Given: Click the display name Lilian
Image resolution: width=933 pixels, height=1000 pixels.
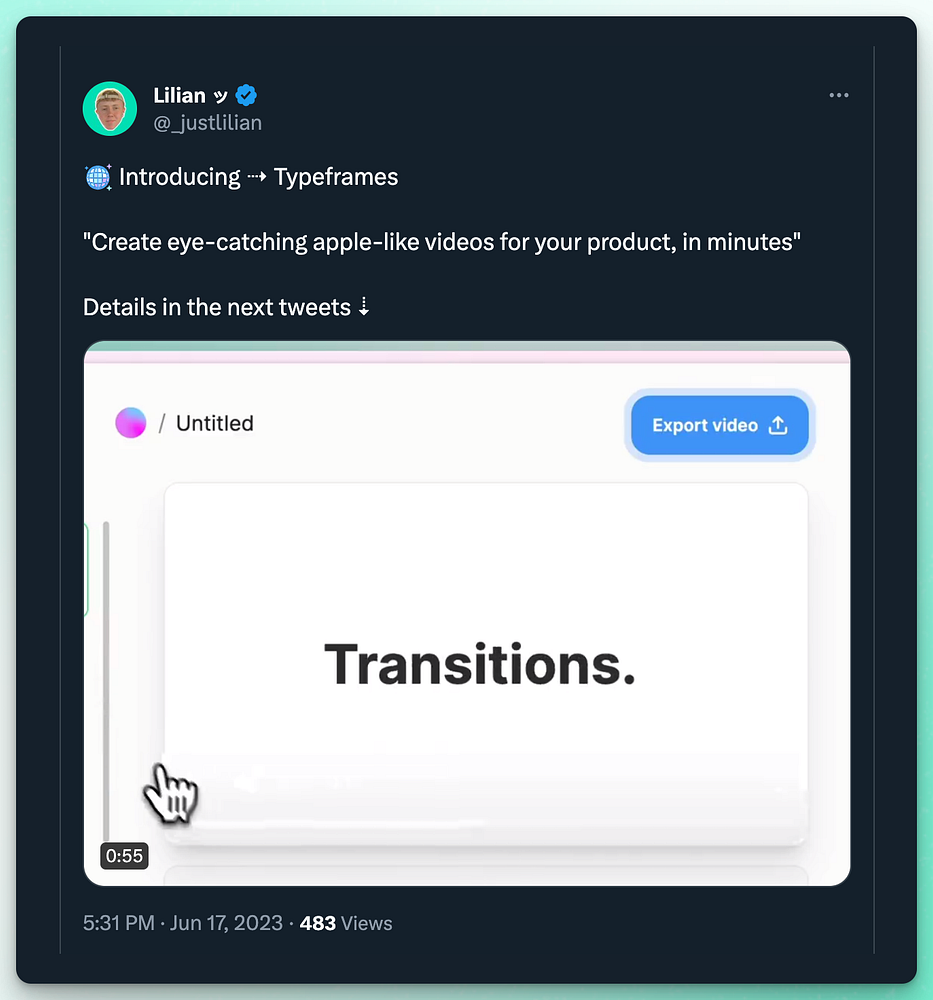Looking at the screenshot, I should coord(179,96).
